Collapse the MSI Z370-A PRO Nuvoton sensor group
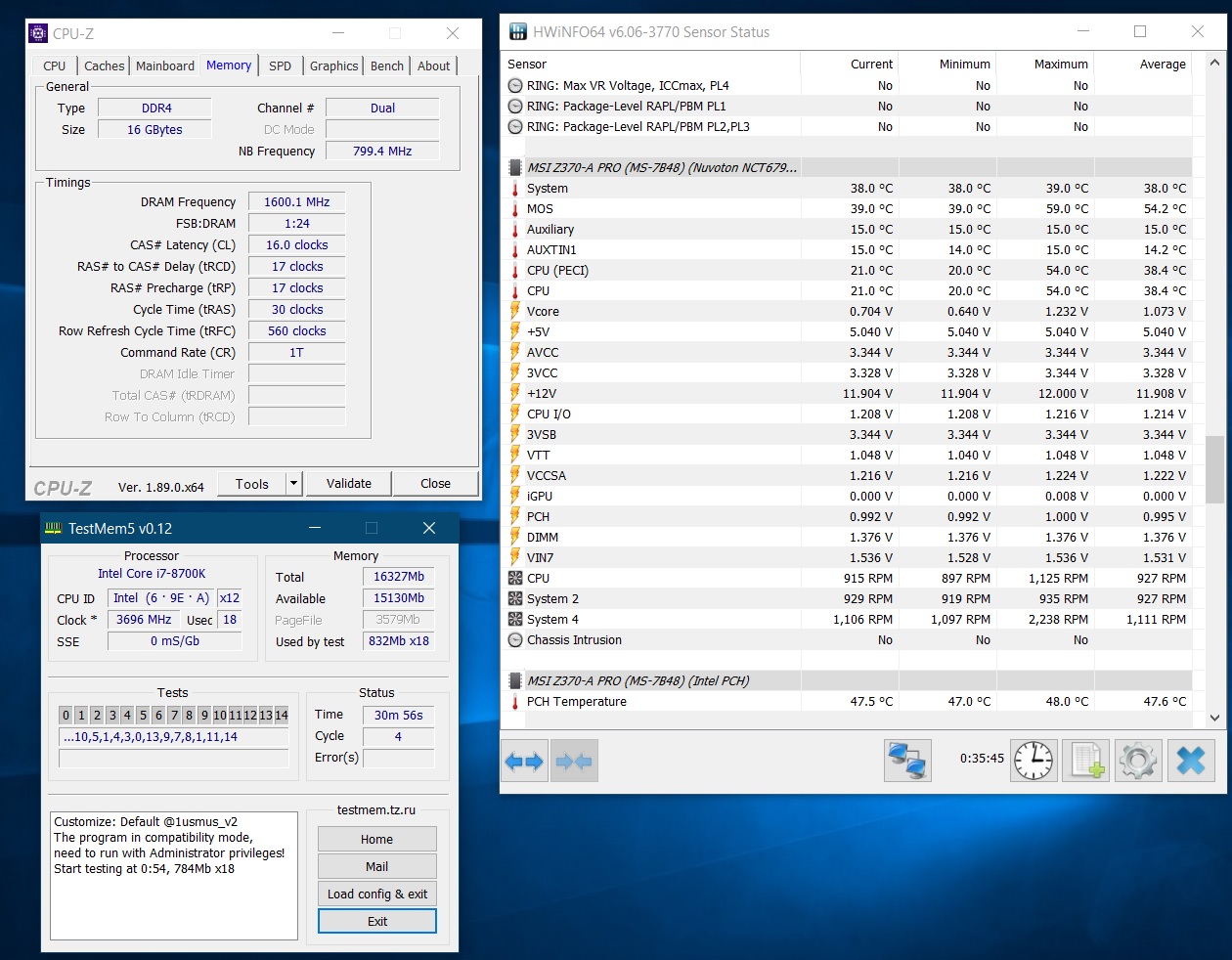 pos(515,167)
